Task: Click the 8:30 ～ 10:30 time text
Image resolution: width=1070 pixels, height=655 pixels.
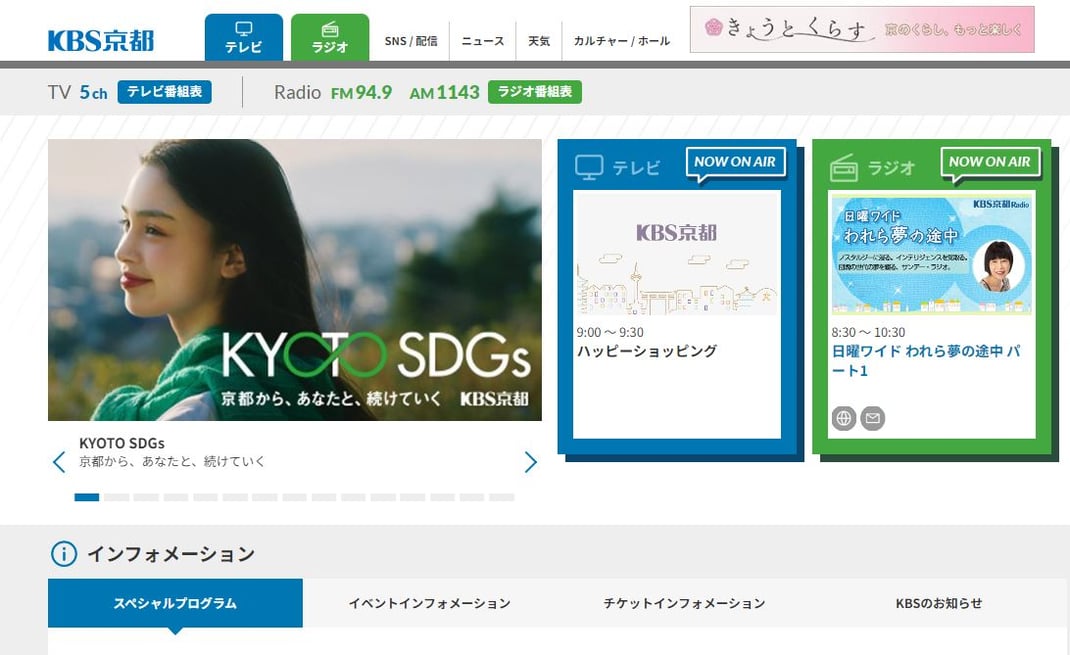Action: click(x=868, y=332)
